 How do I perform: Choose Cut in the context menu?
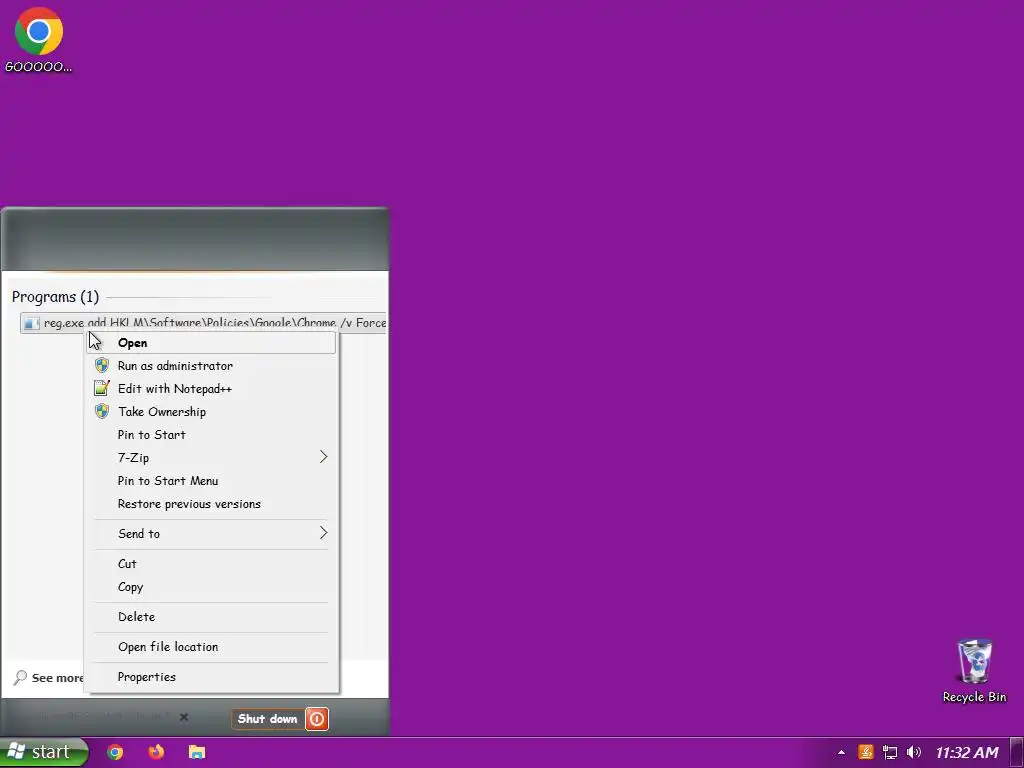point(211,564)
